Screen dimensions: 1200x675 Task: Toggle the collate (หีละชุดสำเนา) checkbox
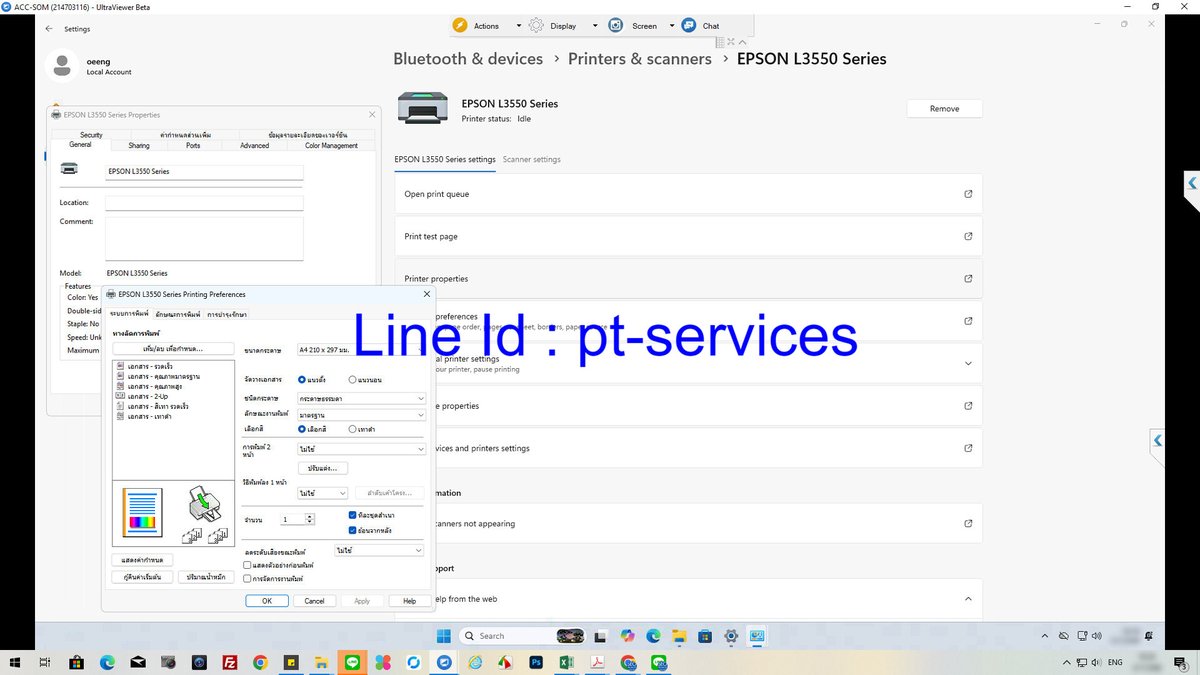[352, 515]
